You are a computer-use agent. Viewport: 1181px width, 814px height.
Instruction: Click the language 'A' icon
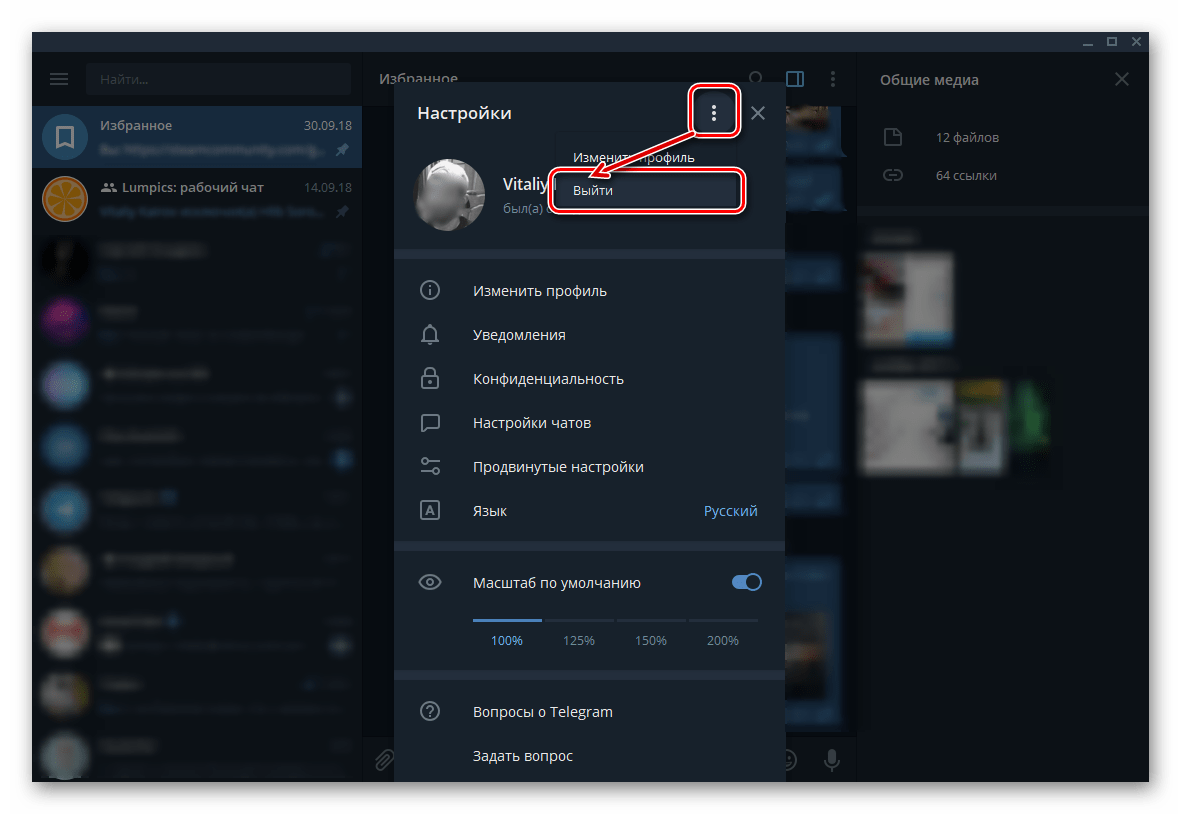coord(430,511)
